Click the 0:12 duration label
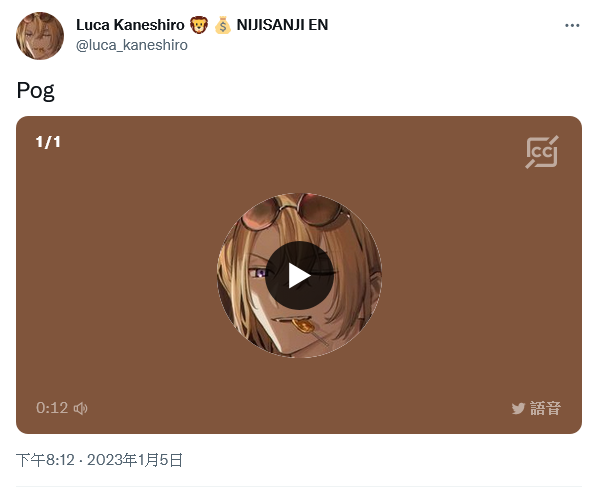 click(52, 408)
